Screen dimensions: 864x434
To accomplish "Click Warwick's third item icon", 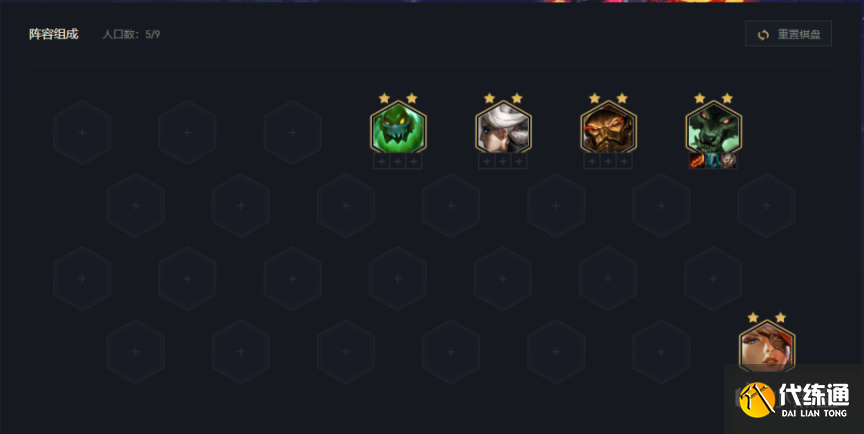I will 728,161.
